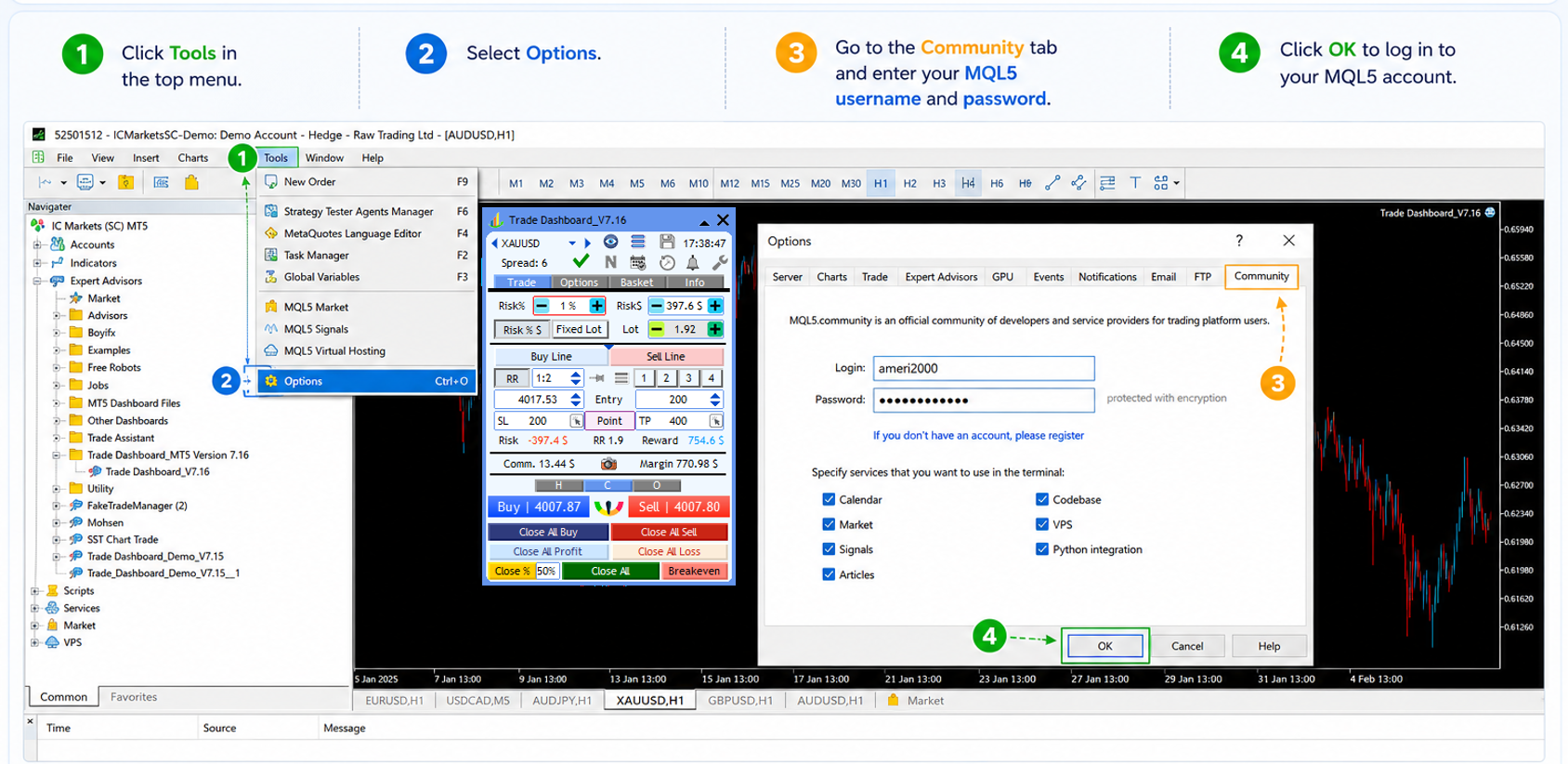Click the green checkmark icon in dashboard

(x=581, y=262)
